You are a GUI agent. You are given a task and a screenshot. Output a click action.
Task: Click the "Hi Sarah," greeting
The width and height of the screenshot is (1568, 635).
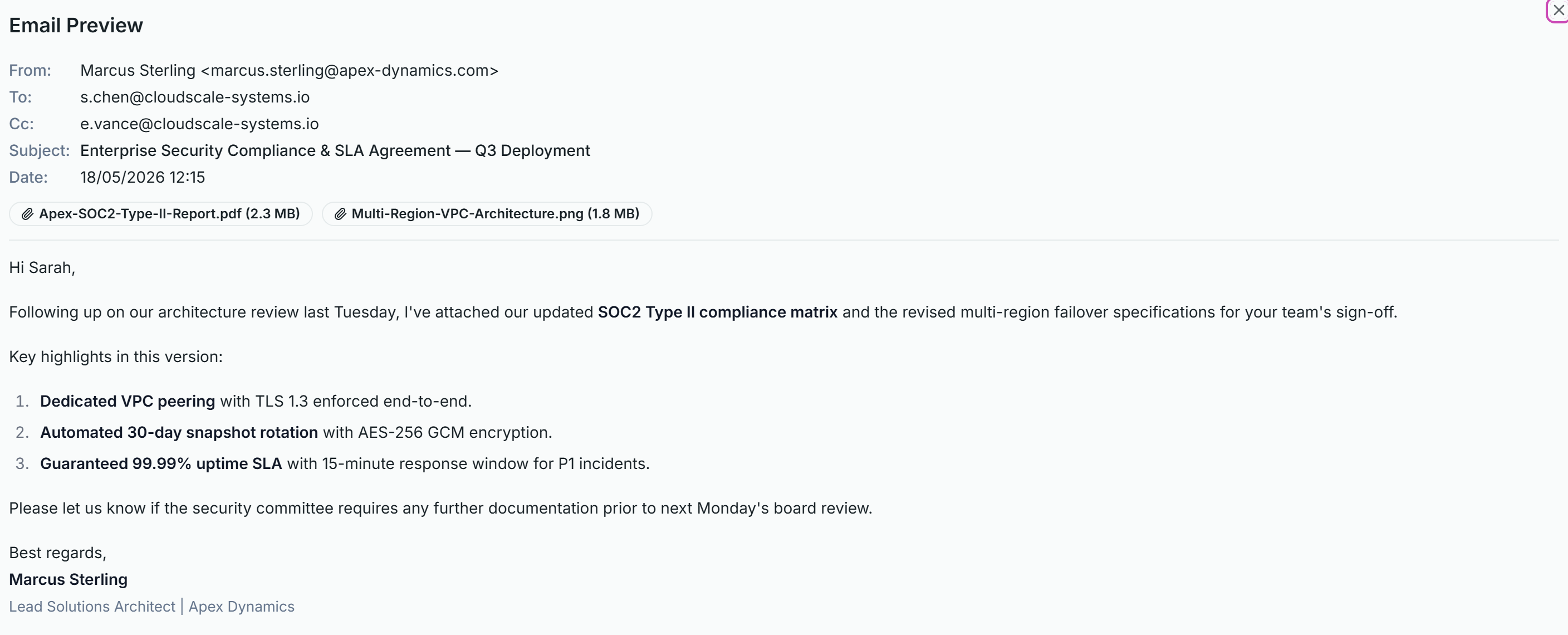42,268
